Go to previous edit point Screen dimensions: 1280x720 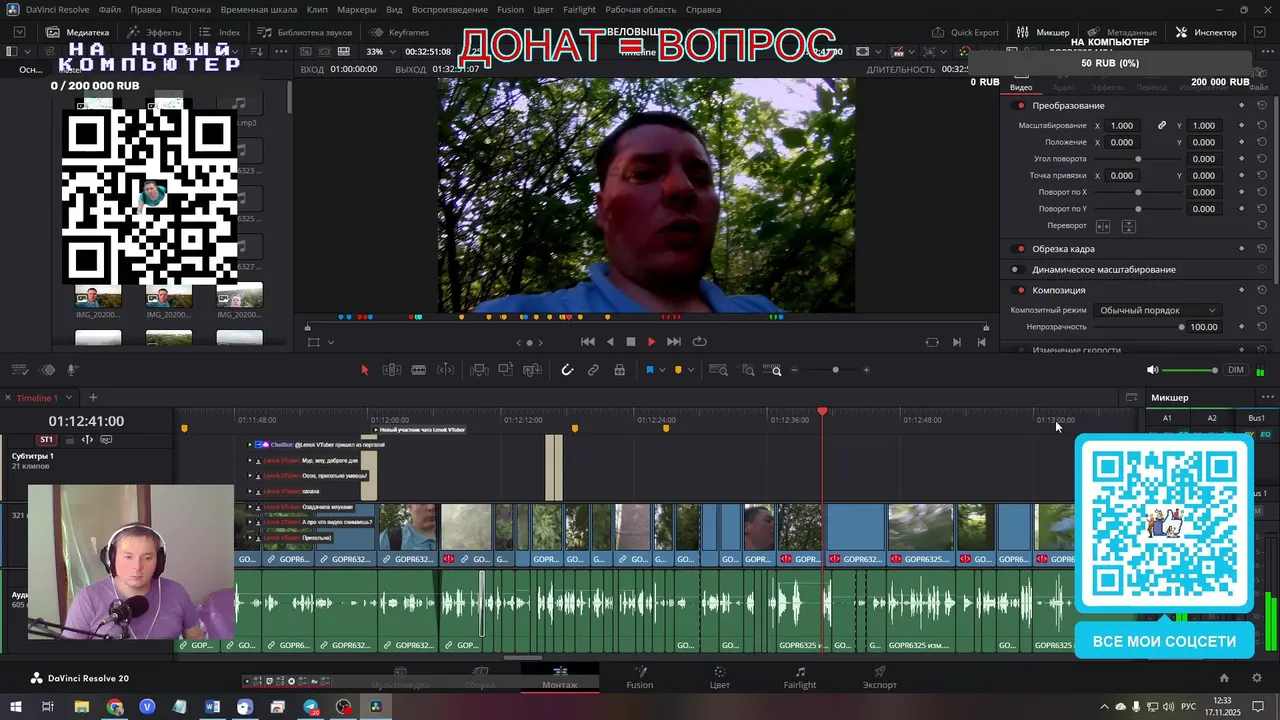click(x=981, y=342)
